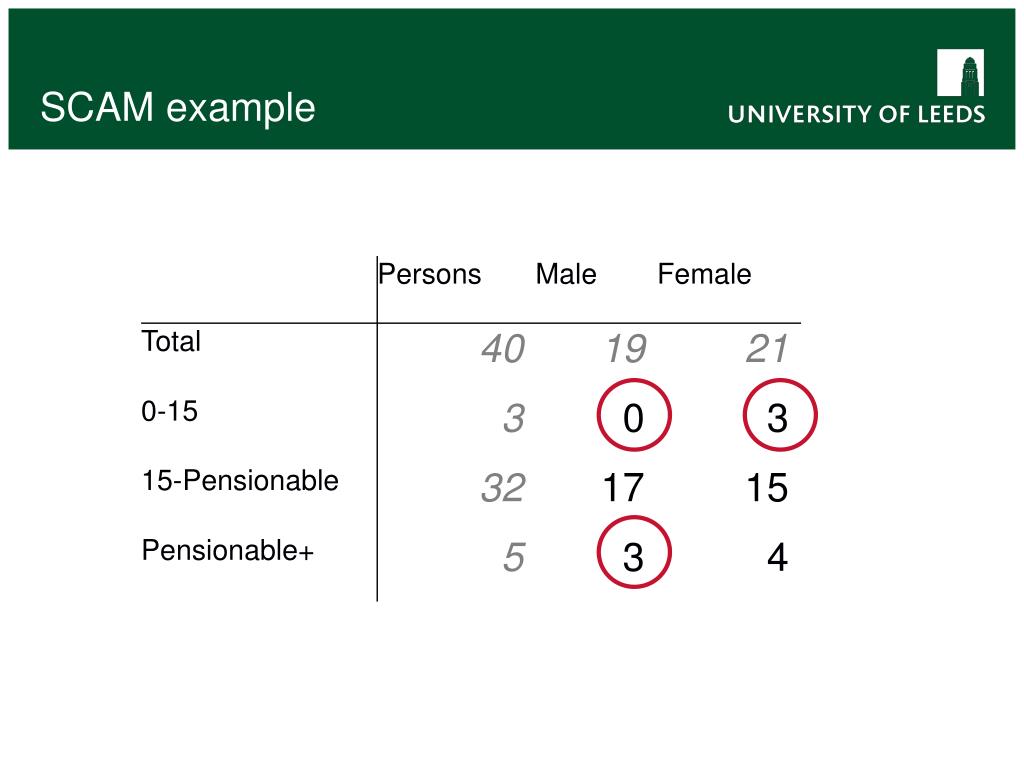Select female 15-Pensionable value 15
The height and width of the screenshot is (768, 1024).
(x=767, y=488)
